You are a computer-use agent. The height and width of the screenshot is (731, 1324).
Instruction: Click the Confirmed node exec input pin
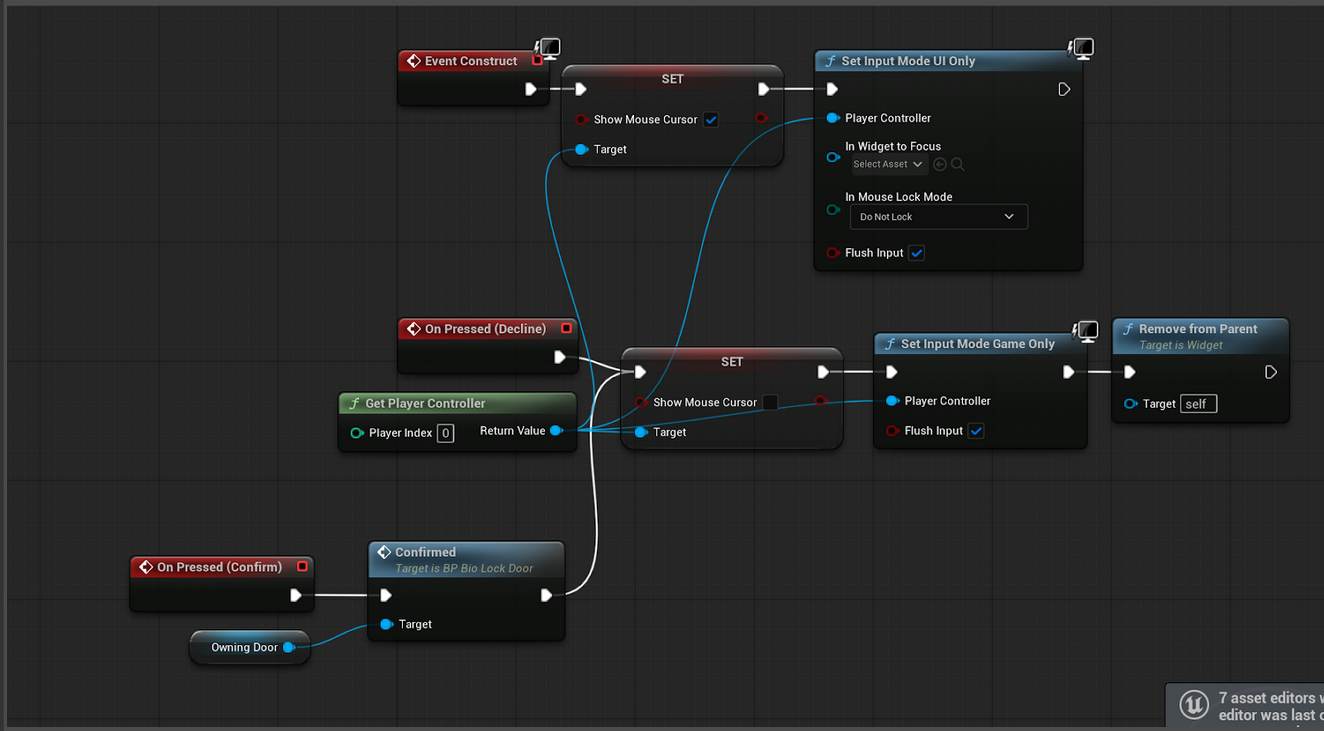pos(386,595)
